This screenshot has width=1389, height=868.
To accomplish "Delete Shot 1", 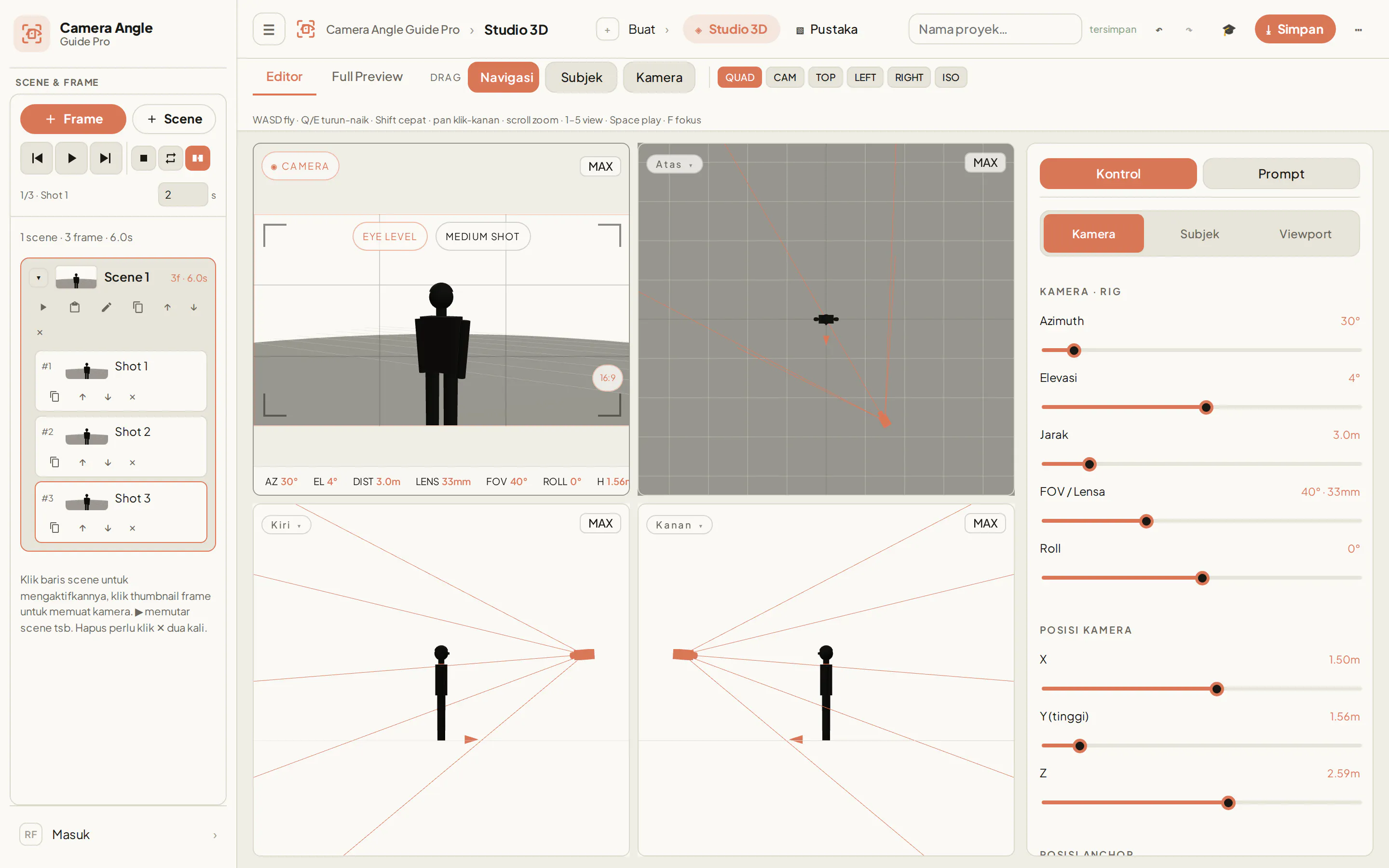I will [x=133, y=397].
